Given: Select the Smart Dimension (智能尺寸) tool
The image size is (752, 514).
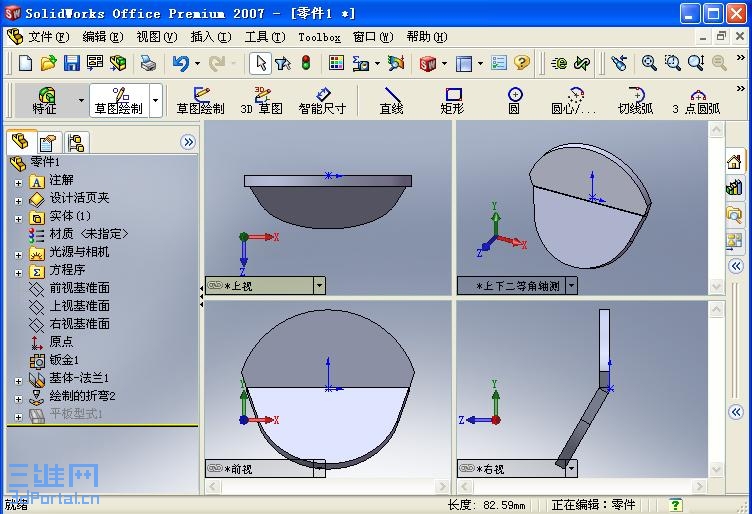Looking at the screenshot, I should pos(322,101).
